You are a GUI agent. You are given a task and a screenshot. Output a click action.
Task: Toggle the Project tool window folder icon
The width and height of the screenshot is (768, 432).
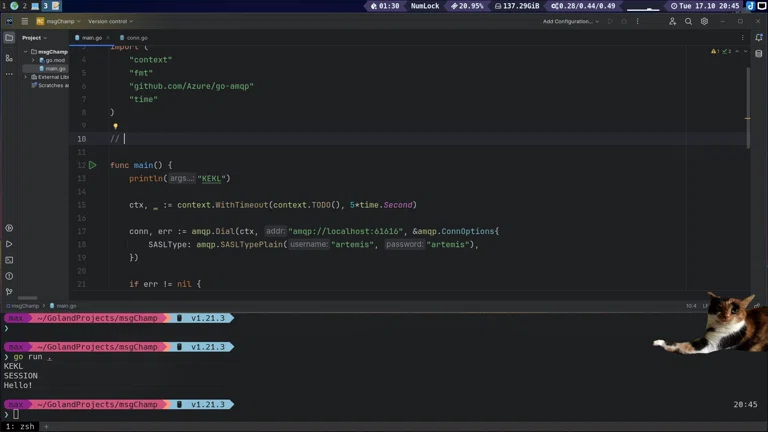click(9, 38)
